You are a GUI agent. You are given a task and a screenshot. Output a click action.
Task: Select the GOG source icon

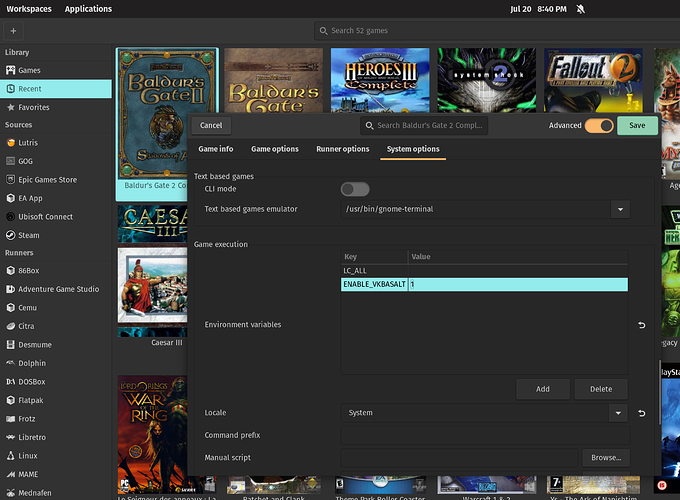[10, 161]
